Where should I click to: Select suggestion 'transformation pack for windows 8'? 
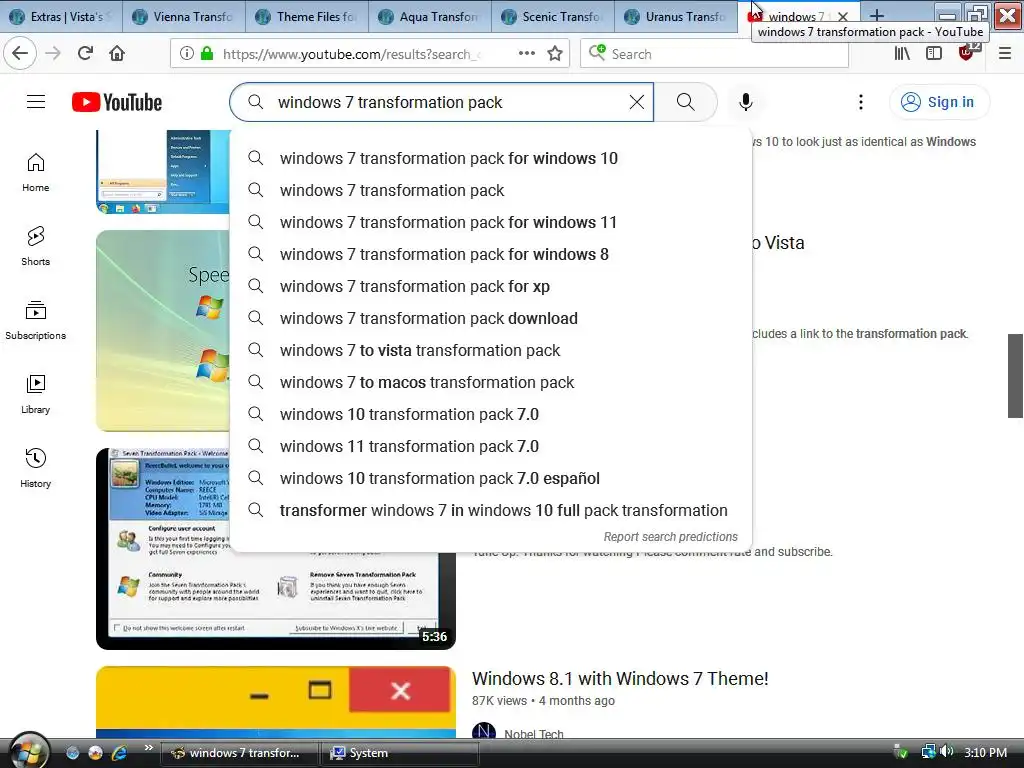coord(490,254)
